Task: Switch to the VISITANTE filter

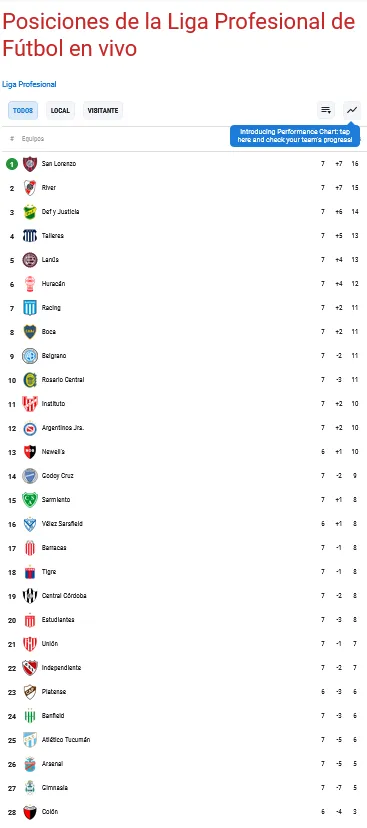Action: click(103, 111)
